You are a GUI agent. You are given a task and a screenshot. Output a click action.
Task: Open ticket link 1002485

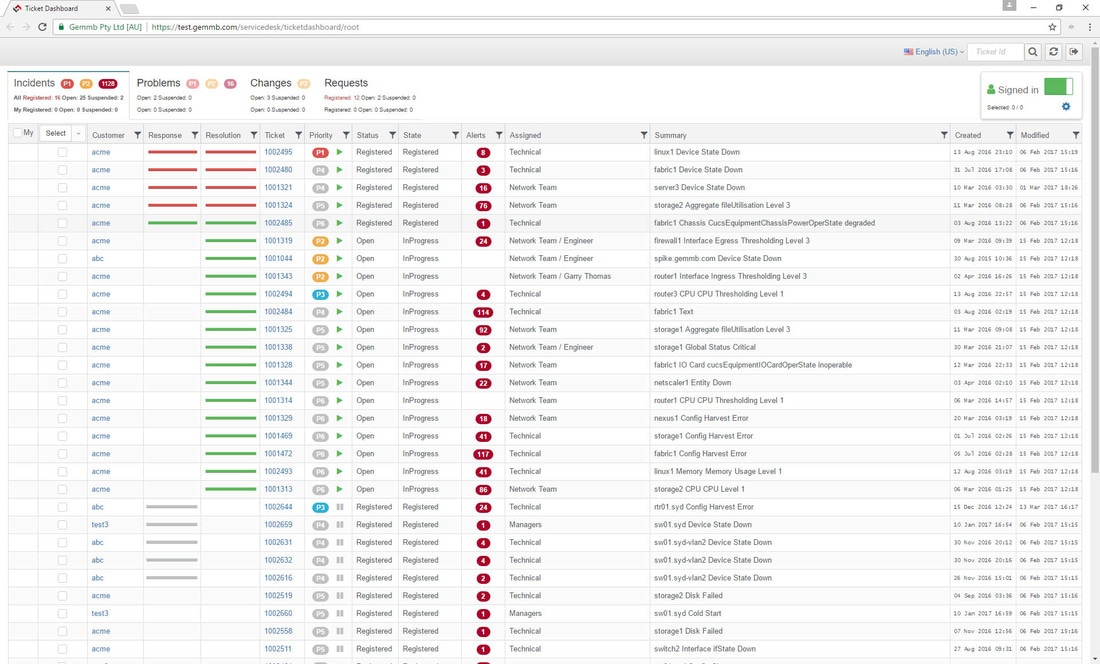tap(279, 223)
